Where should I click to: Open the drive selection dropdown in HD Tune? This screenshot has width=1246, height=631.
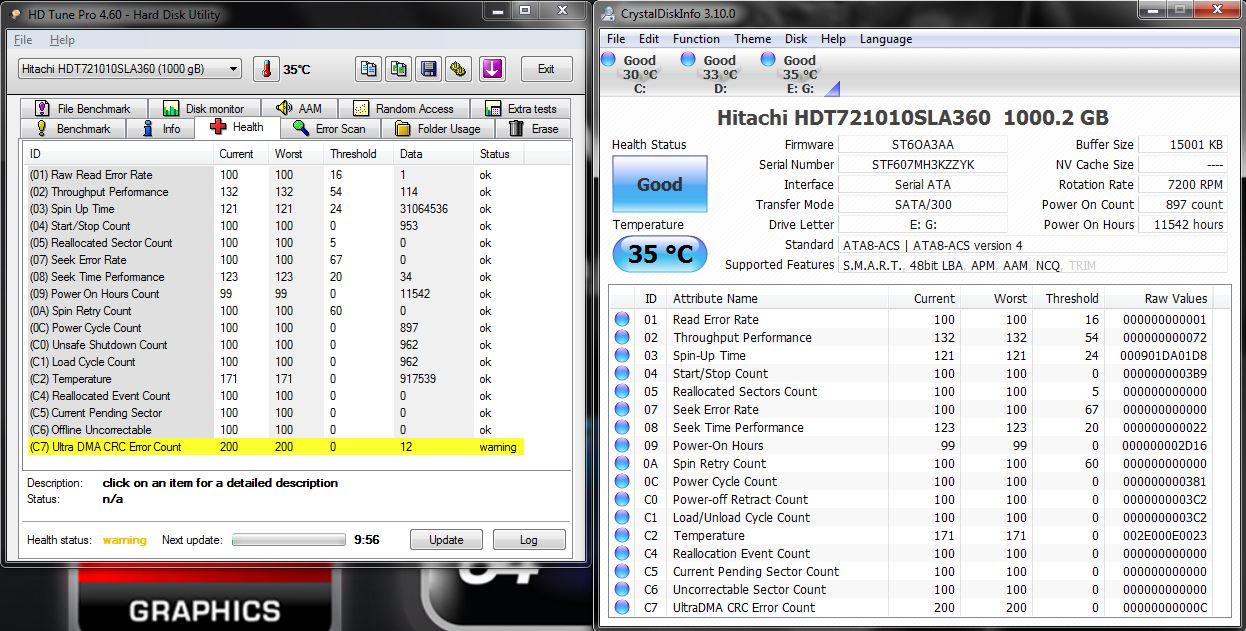point(130,69)
